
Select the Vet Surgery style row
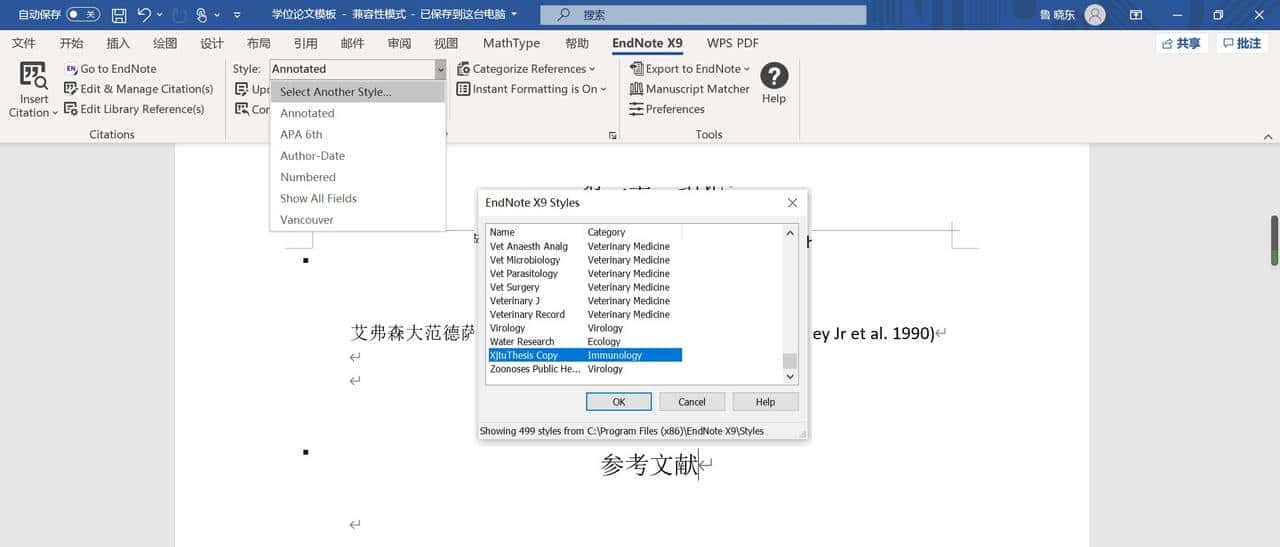[x=585, y=287]
